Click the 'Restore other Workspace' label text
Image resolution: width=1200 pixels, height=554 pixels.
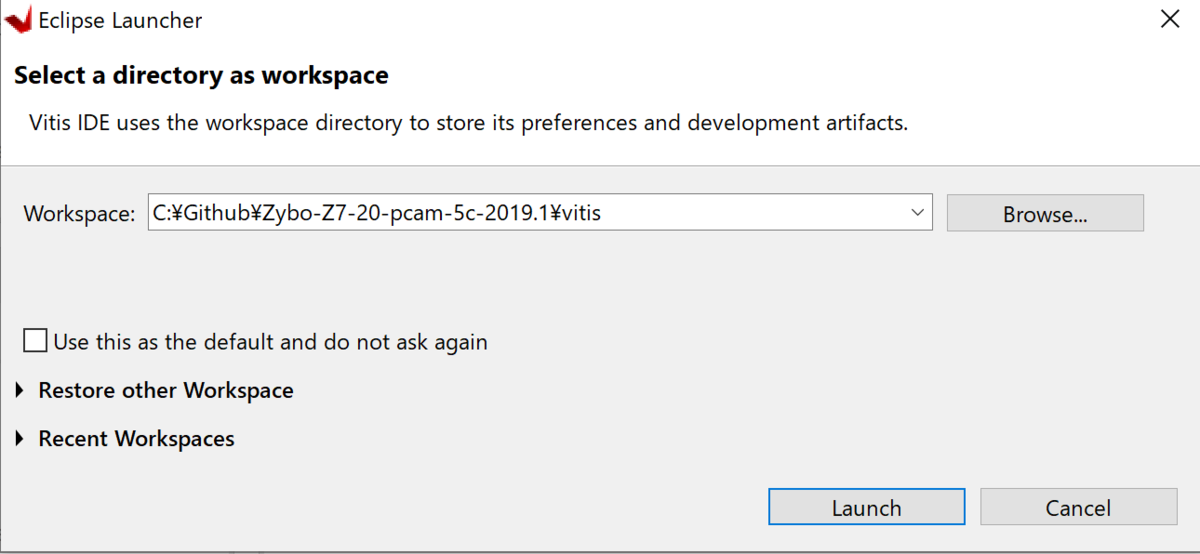coord(166,390)
